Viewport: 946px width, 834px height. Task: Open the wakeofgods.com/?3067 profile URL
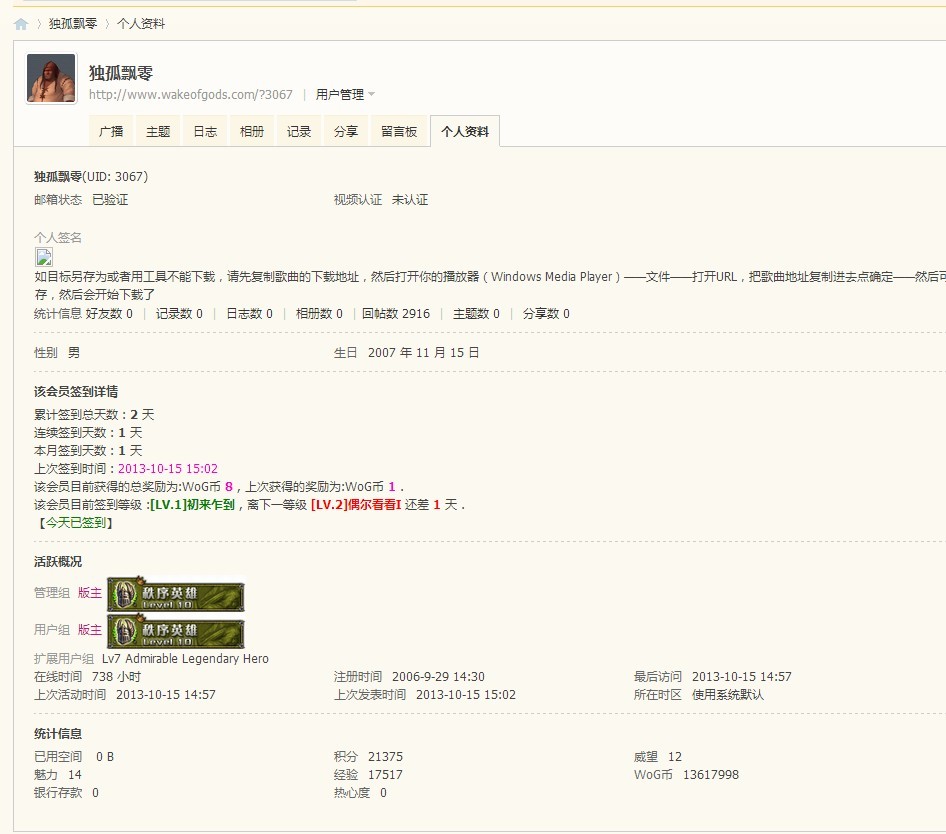(x=191, y=94)
